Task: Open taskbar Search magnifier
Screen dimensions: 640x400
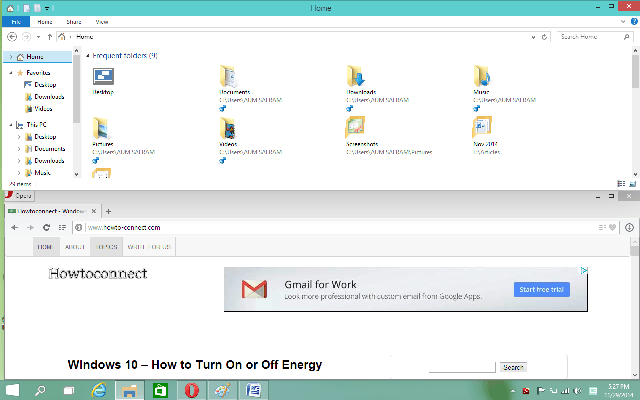Action: 40,390
